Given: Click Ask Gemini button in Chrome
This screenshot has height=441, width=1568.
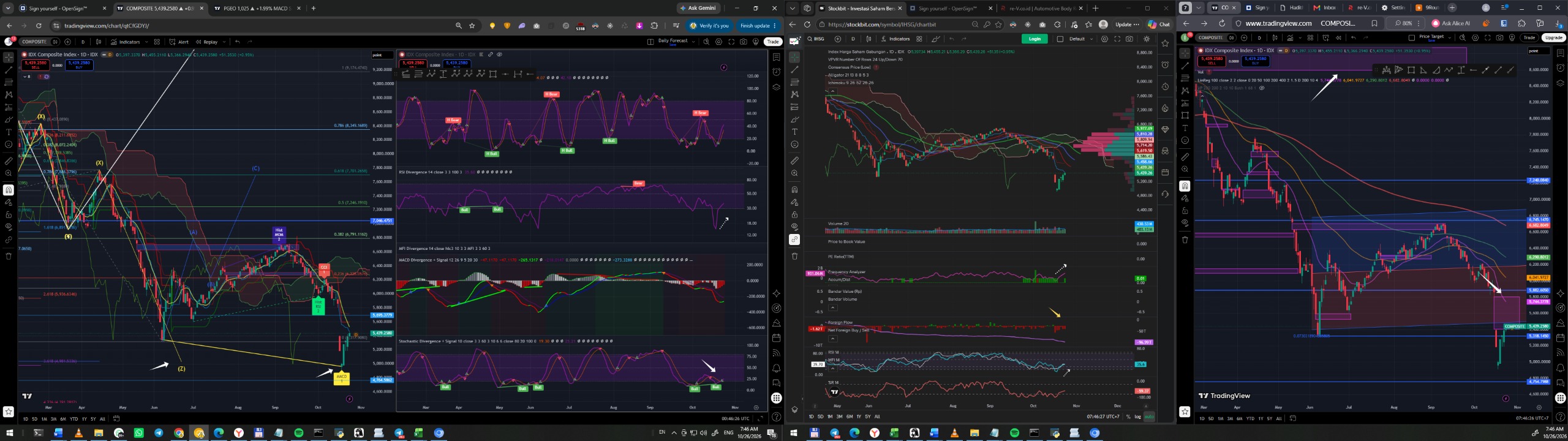Looking at the screenshot, I should pyautogui.click(x=698, y=8).
